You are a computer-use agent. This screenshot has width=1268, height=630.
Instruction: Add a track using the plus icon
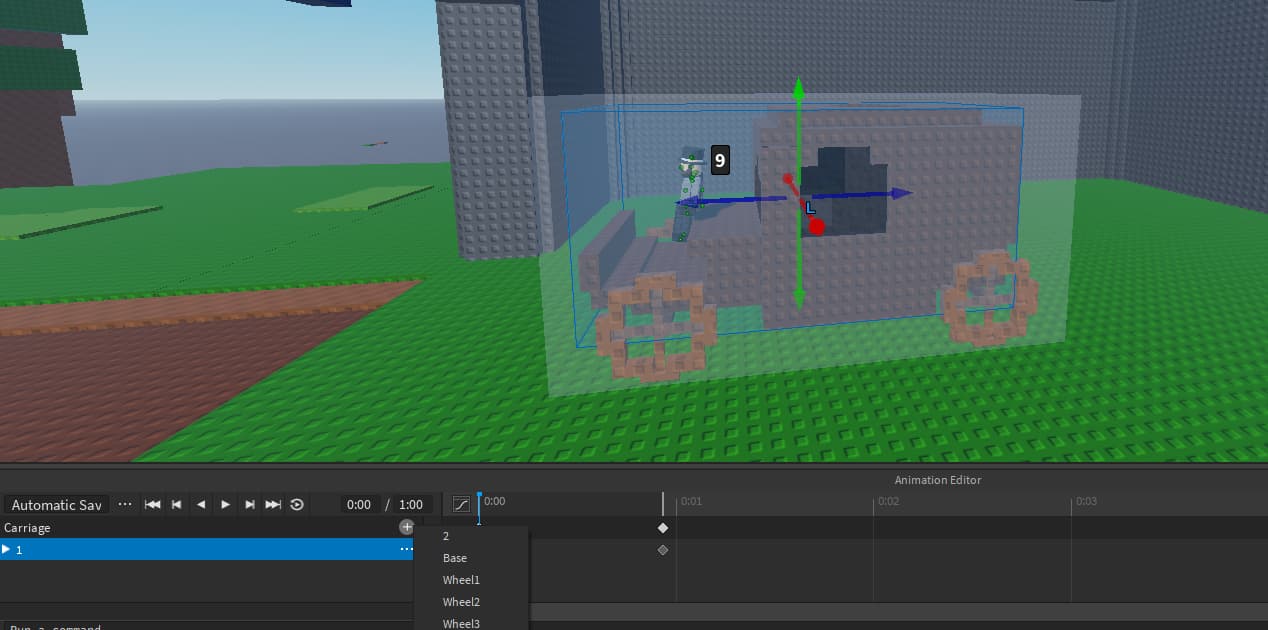click(407, 526)
